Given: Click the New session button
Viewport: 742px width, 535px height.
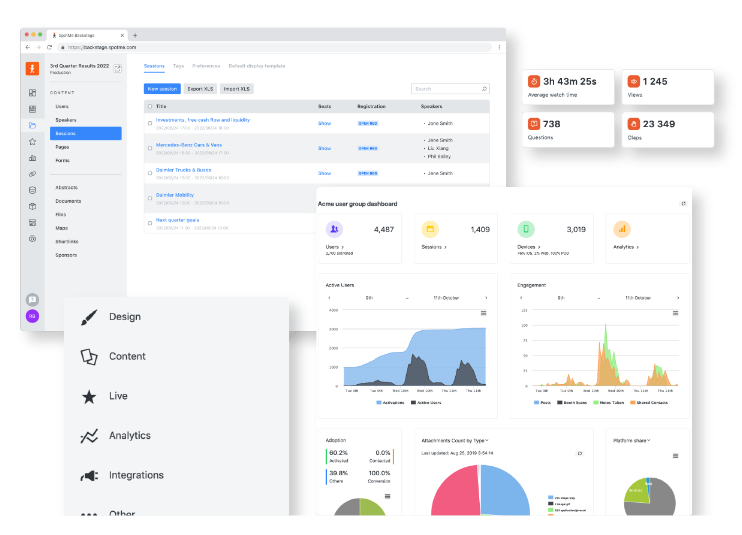Looking at the screenshot, I should tap(162, 89).
